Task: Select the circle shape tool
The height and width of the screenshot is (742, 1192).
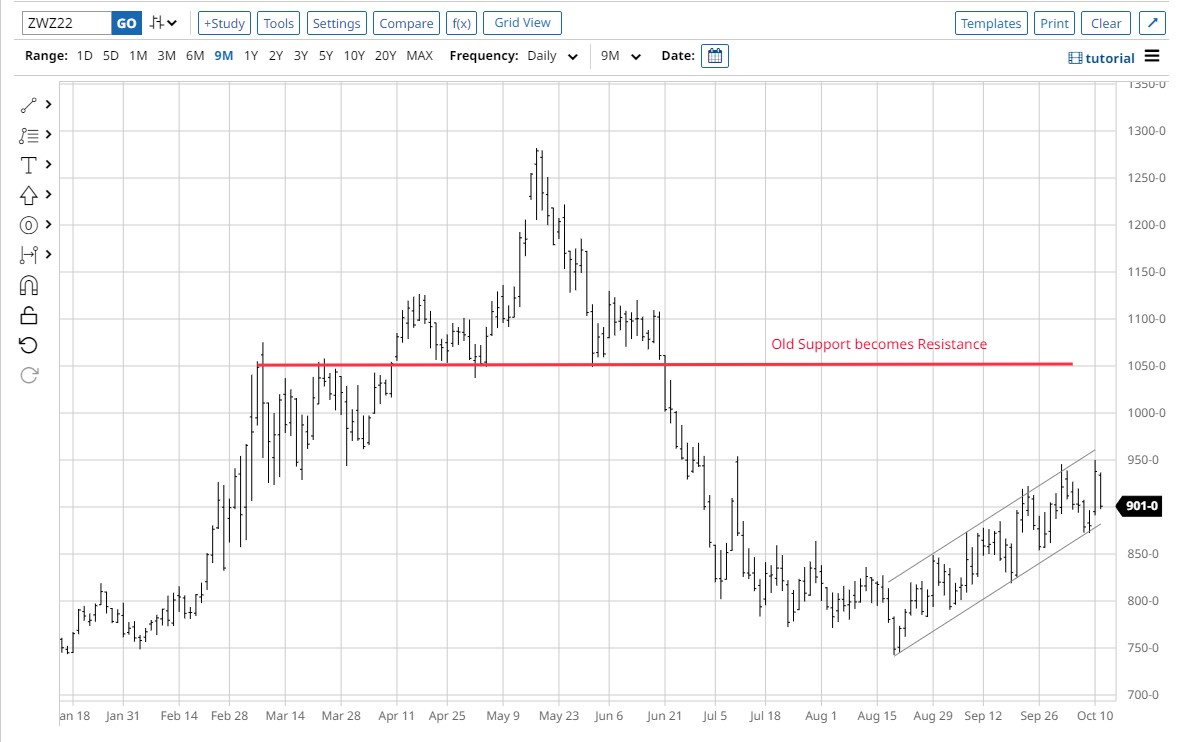Action: (28, 225)
